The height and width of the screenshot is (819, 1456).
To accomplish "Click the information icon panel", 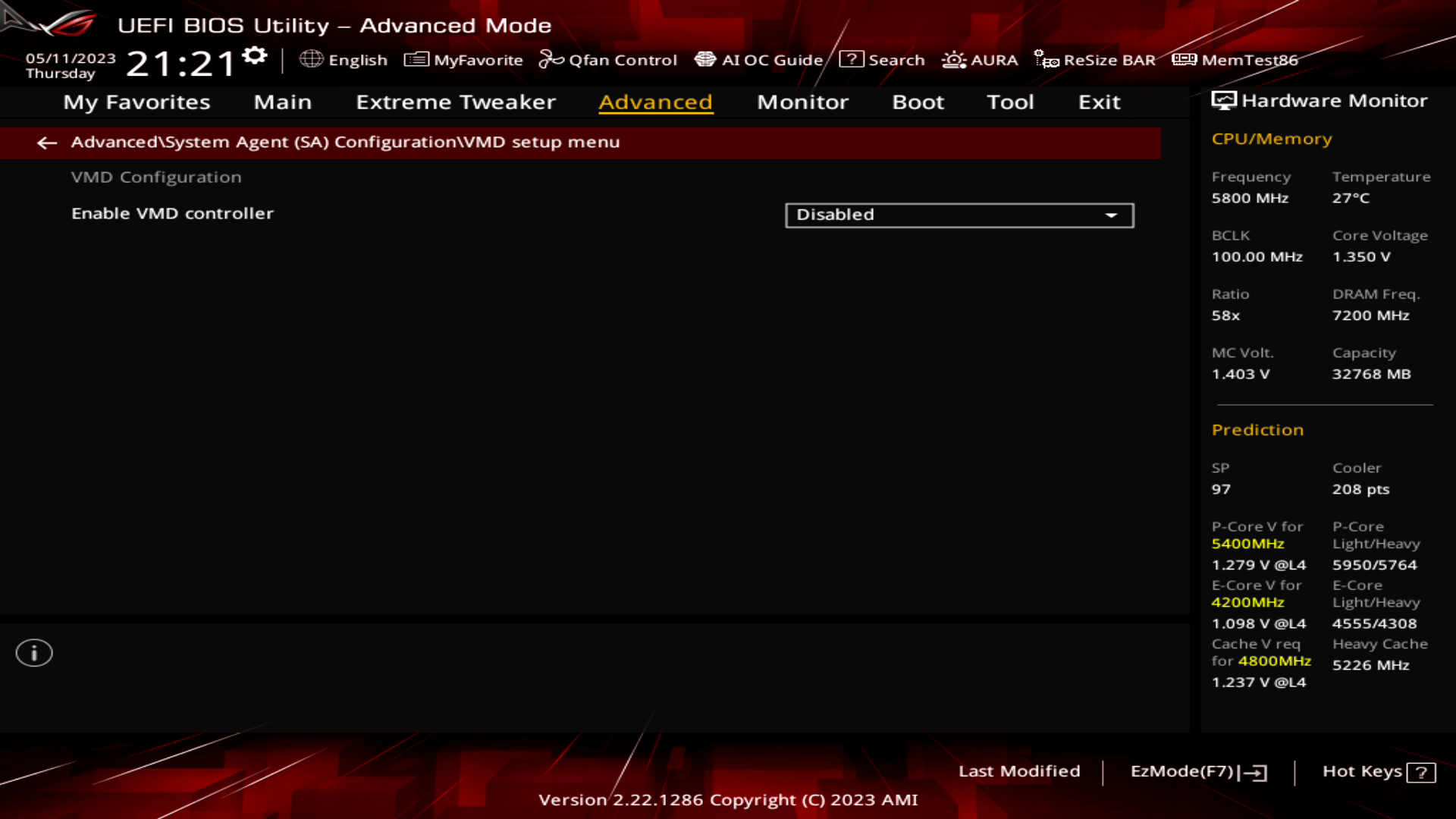I will pyautogui.click(x=33, y=652).
